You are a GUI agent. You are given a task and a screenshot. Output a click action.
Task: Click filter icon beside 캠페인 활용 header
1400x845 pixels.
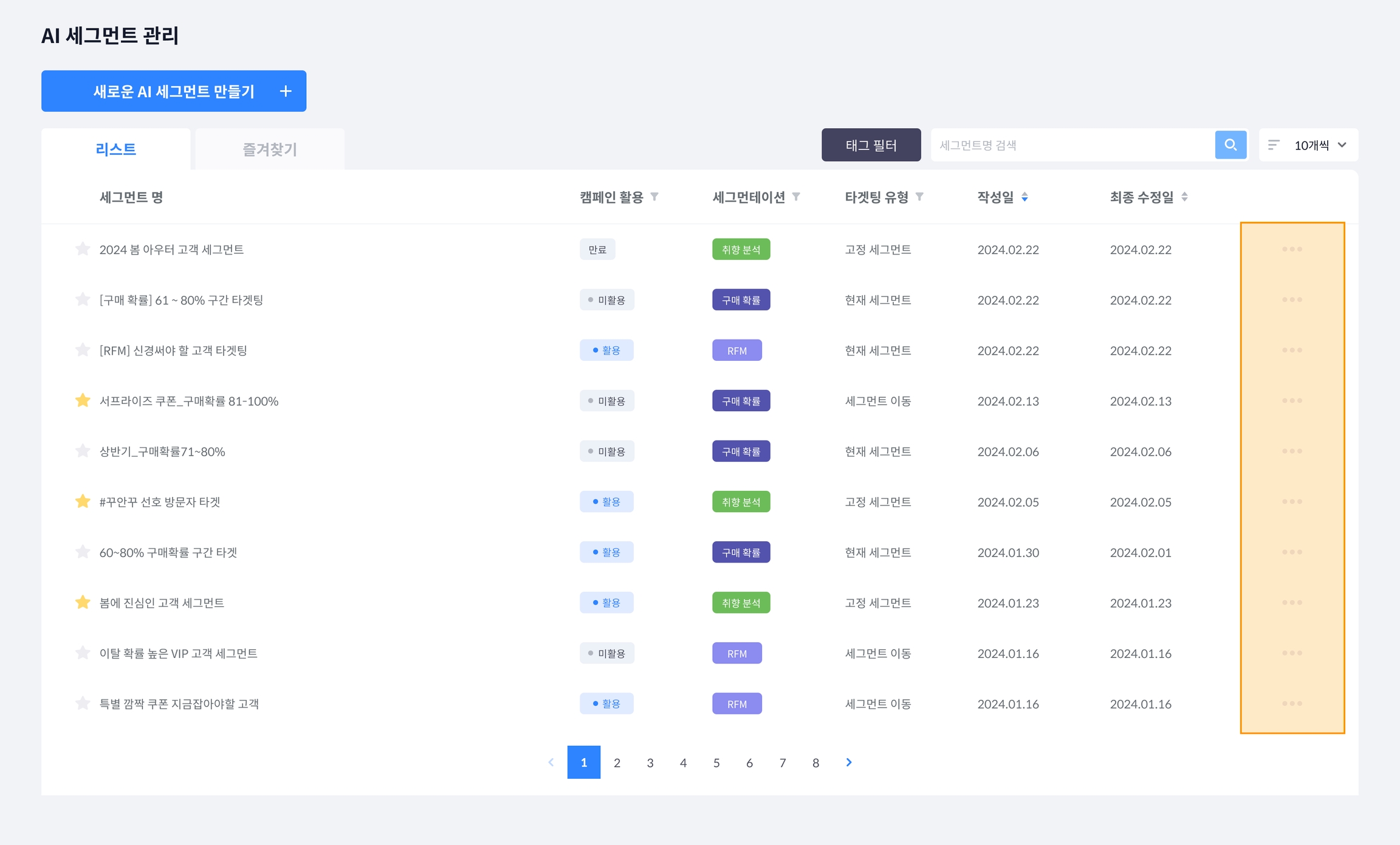click(654, 197)
